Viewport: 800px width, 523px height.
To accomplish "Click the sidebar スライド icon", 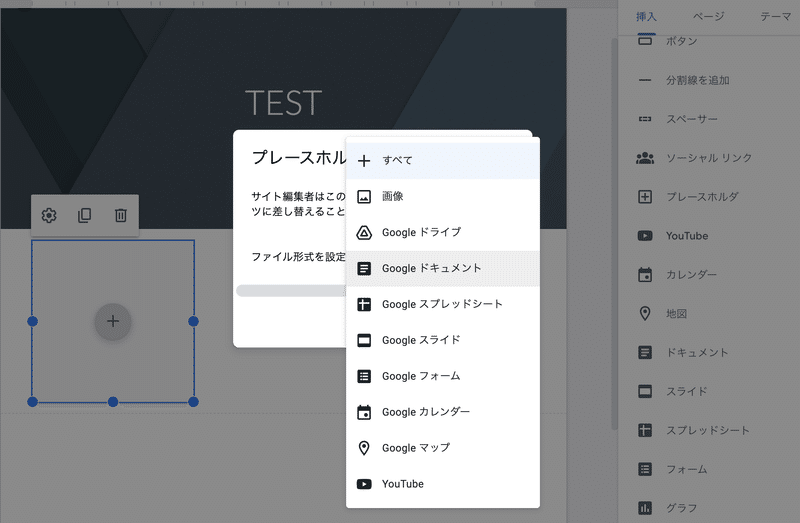I will pyautogui.click(x=645, y=391).
